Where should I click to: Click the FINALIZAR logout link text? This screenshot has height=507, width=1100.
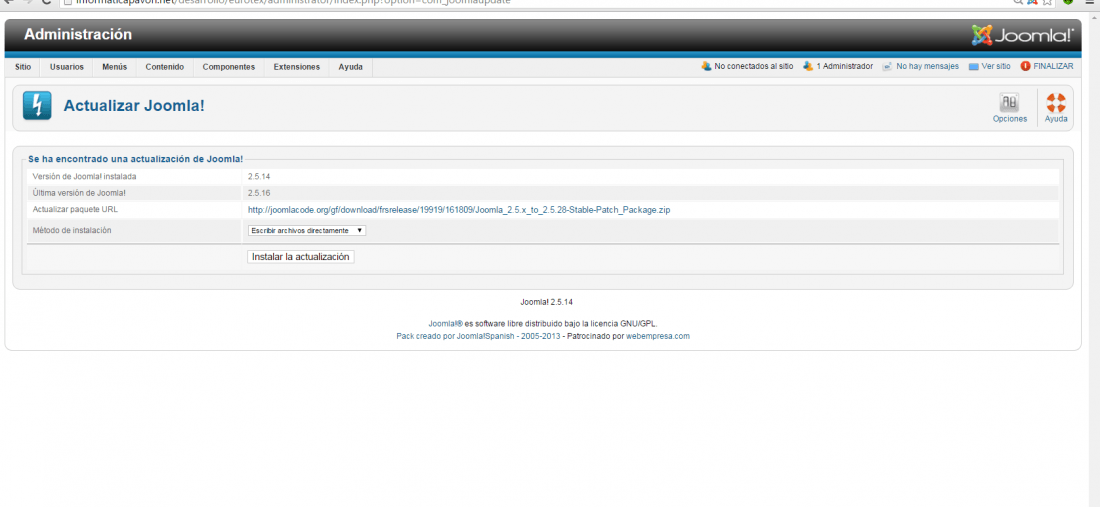point(1053,67)
